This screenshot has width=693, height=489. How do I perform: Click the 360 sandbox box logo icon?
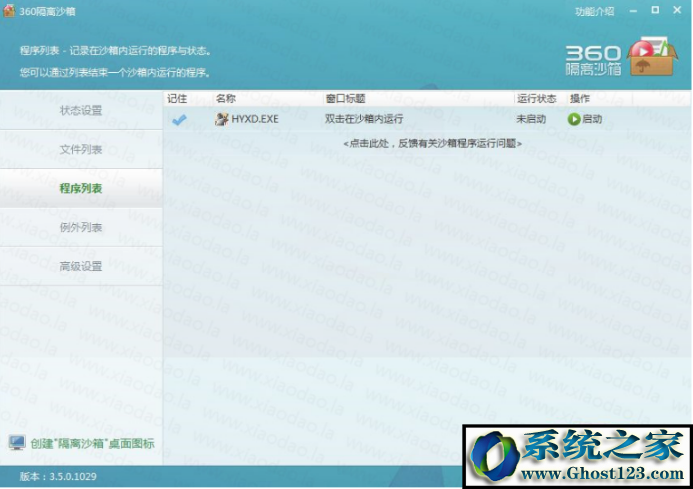pyautogui.click(x=653, y=57)
